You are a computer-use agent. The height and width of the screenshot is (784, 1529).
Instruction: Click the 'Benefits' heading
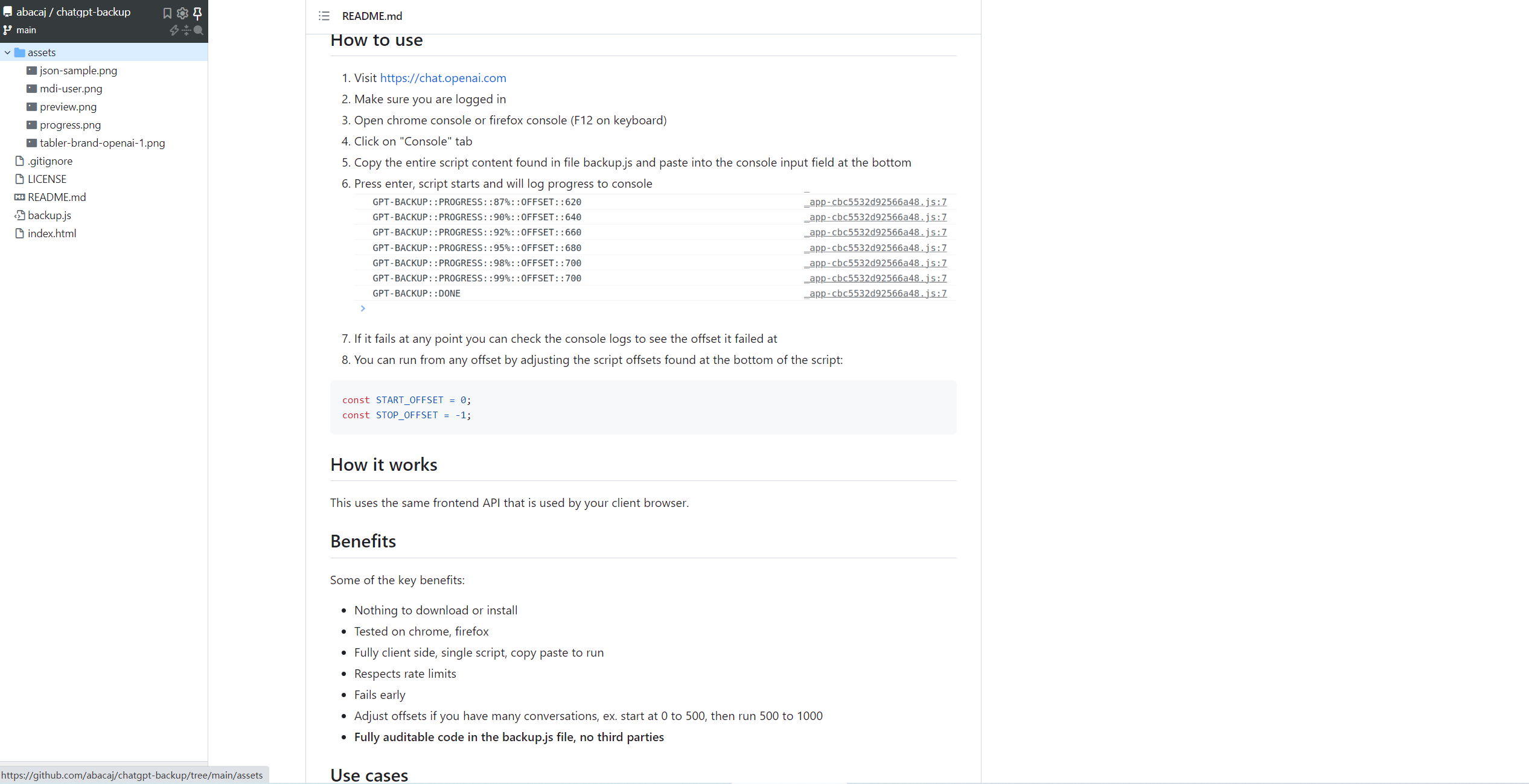pos(363,541)
